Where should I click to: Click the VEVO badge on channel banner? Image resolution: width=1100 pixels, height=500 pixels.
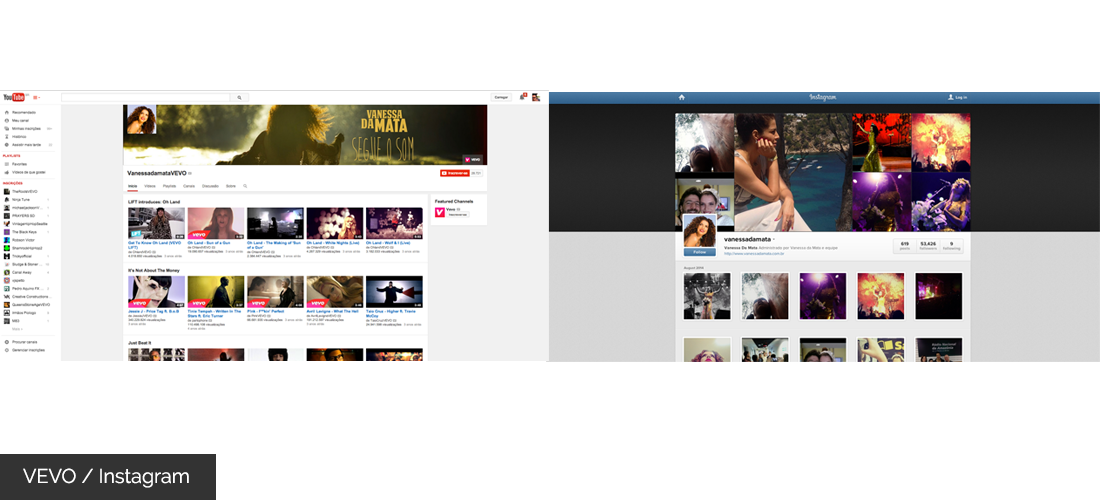point(472,160)
